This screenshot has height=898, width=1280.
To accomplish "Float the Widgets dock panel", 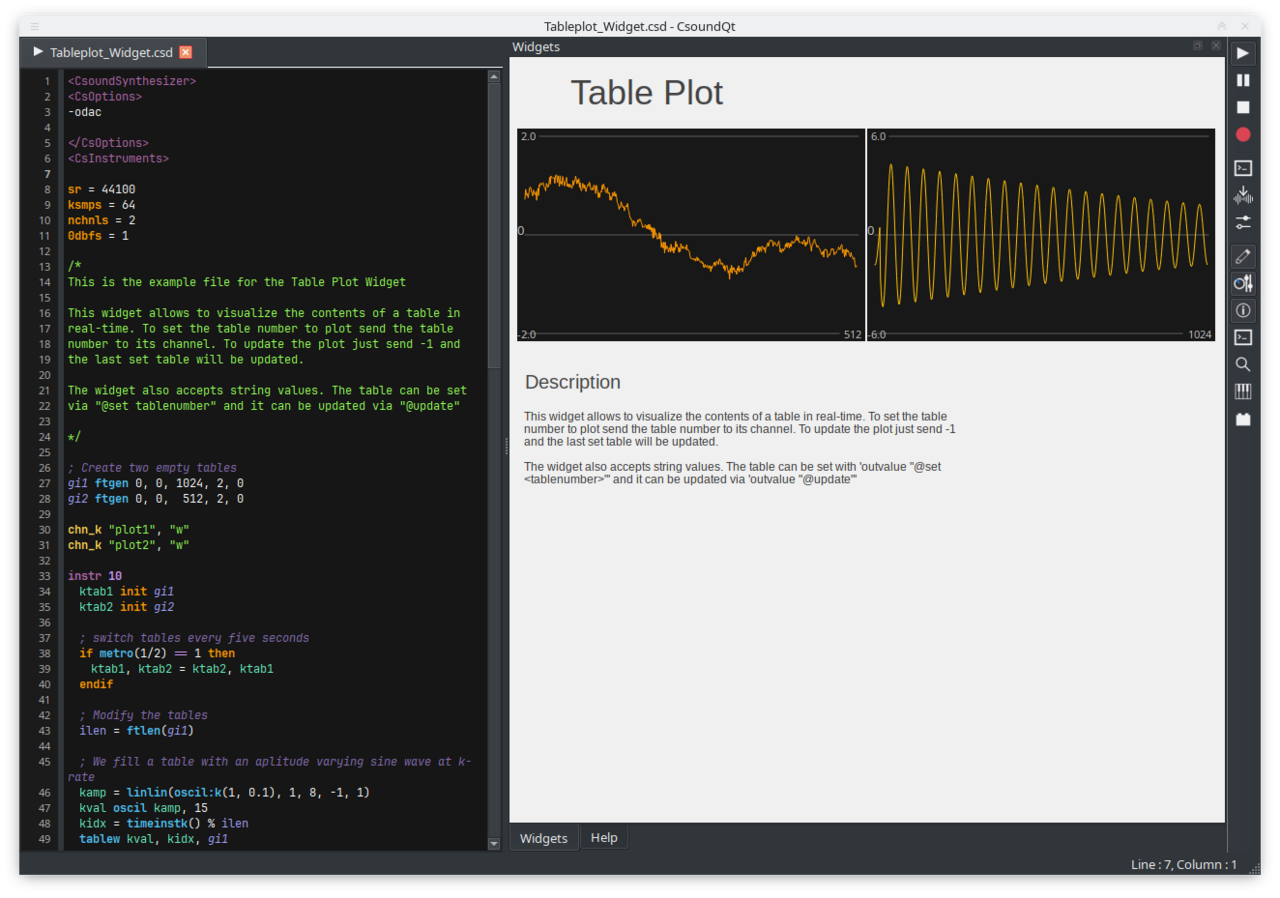I will coord(1197,46).
